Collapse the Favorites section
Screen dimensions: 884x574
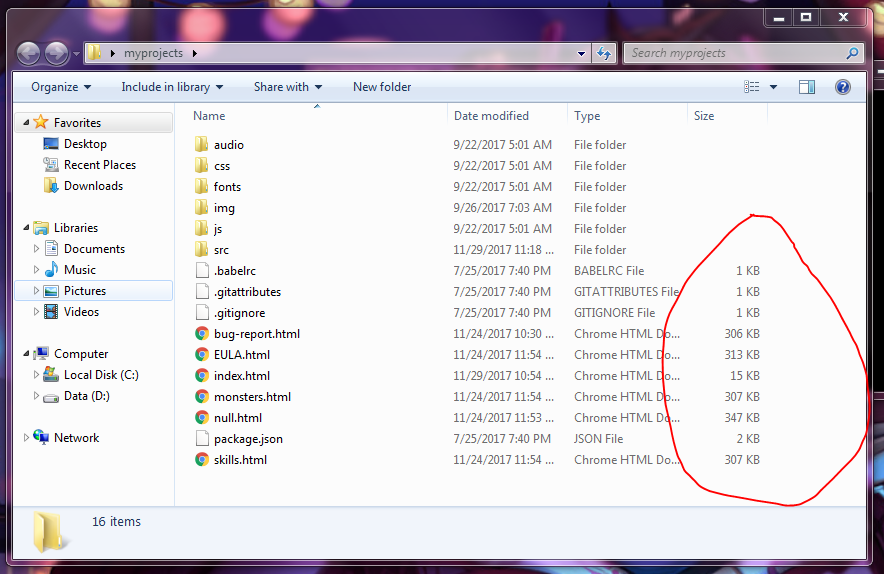pyautogui.click(x=26, y=122)
